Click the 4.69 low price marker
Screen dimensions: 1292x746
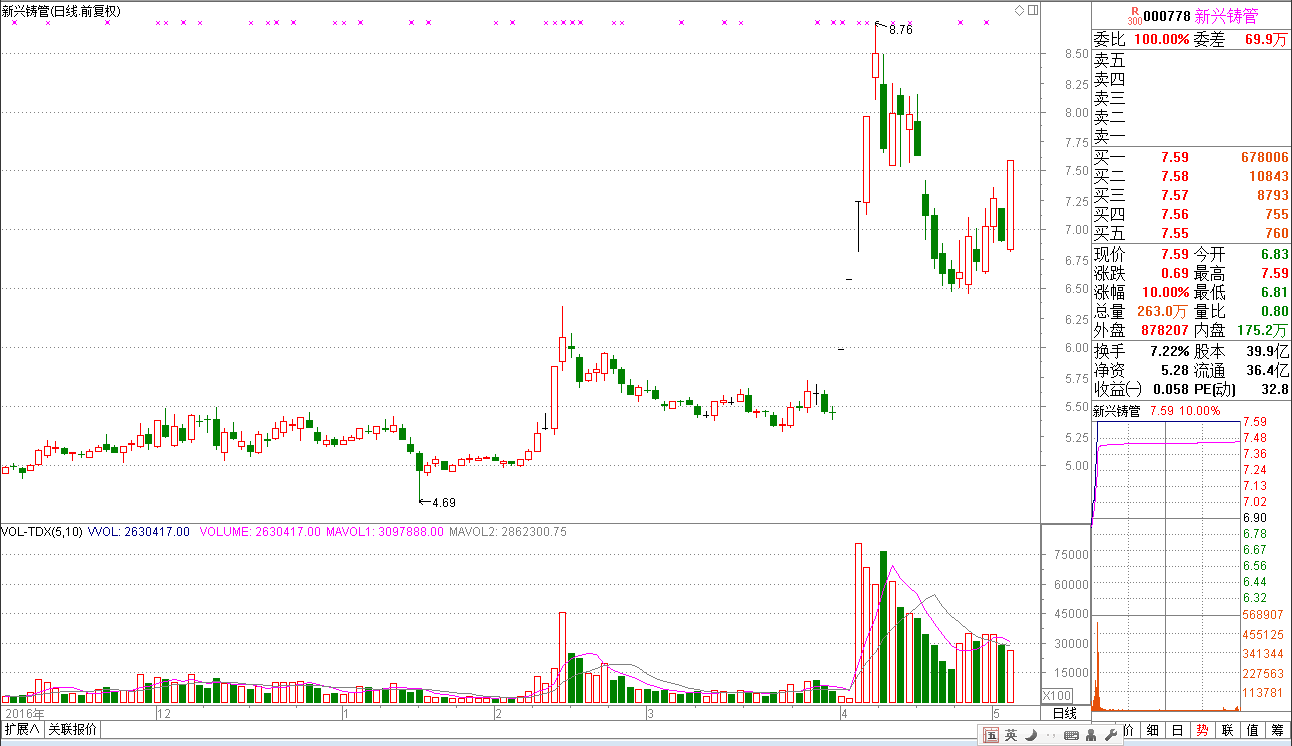pos(443,503)
